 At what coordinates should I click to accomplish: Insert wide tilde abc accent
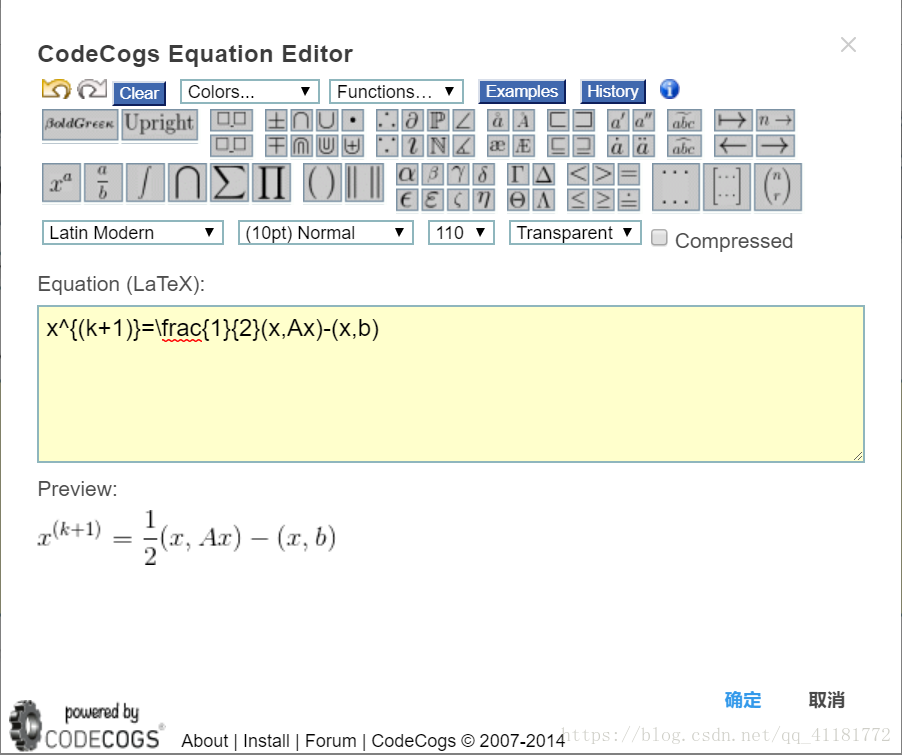[684, 120]
